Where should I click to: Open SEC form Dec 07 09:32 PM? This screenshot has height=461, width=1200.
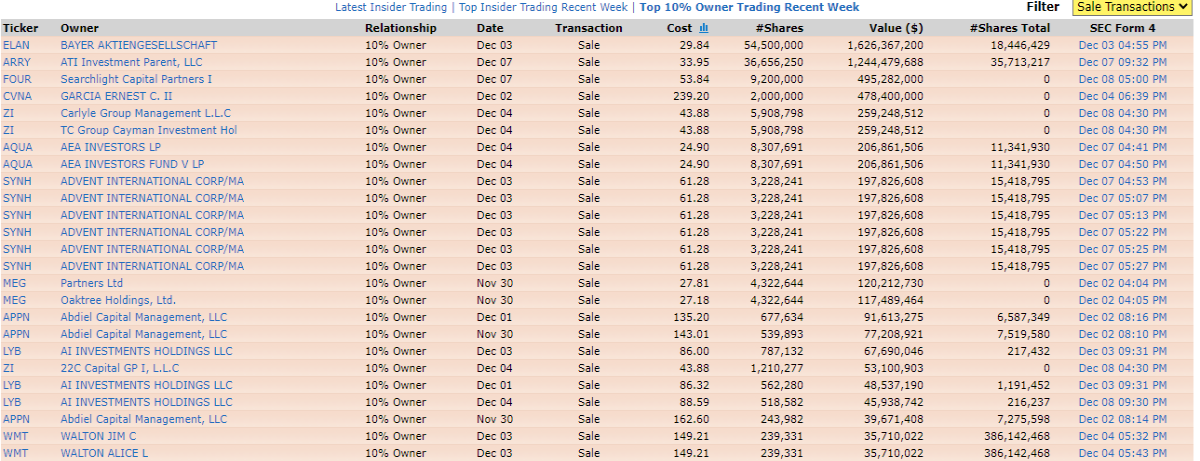(x=1122, y=62)
